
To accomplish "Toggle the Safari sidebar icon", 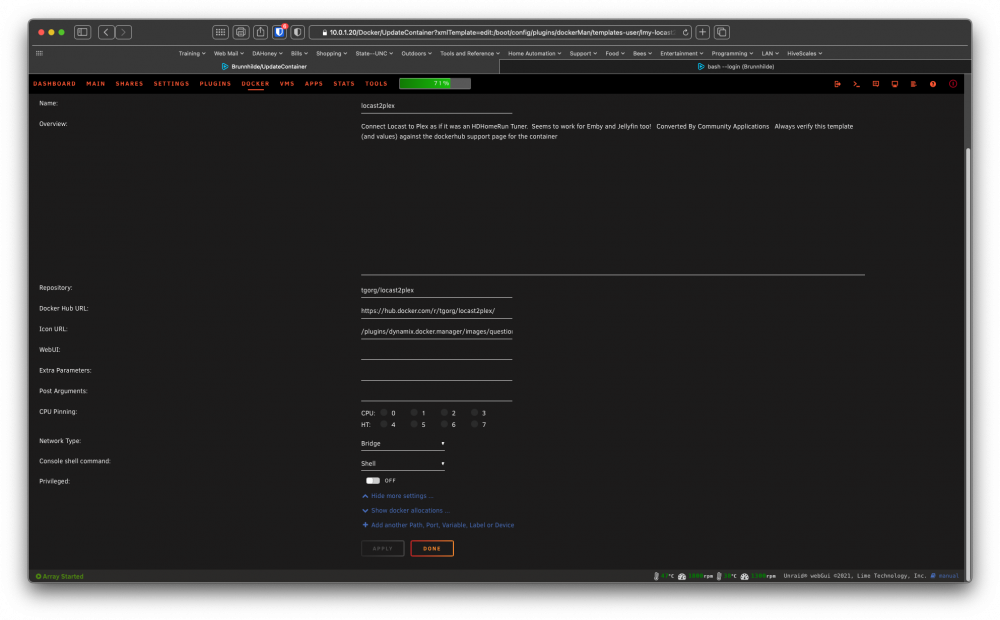I will point(82,32).
